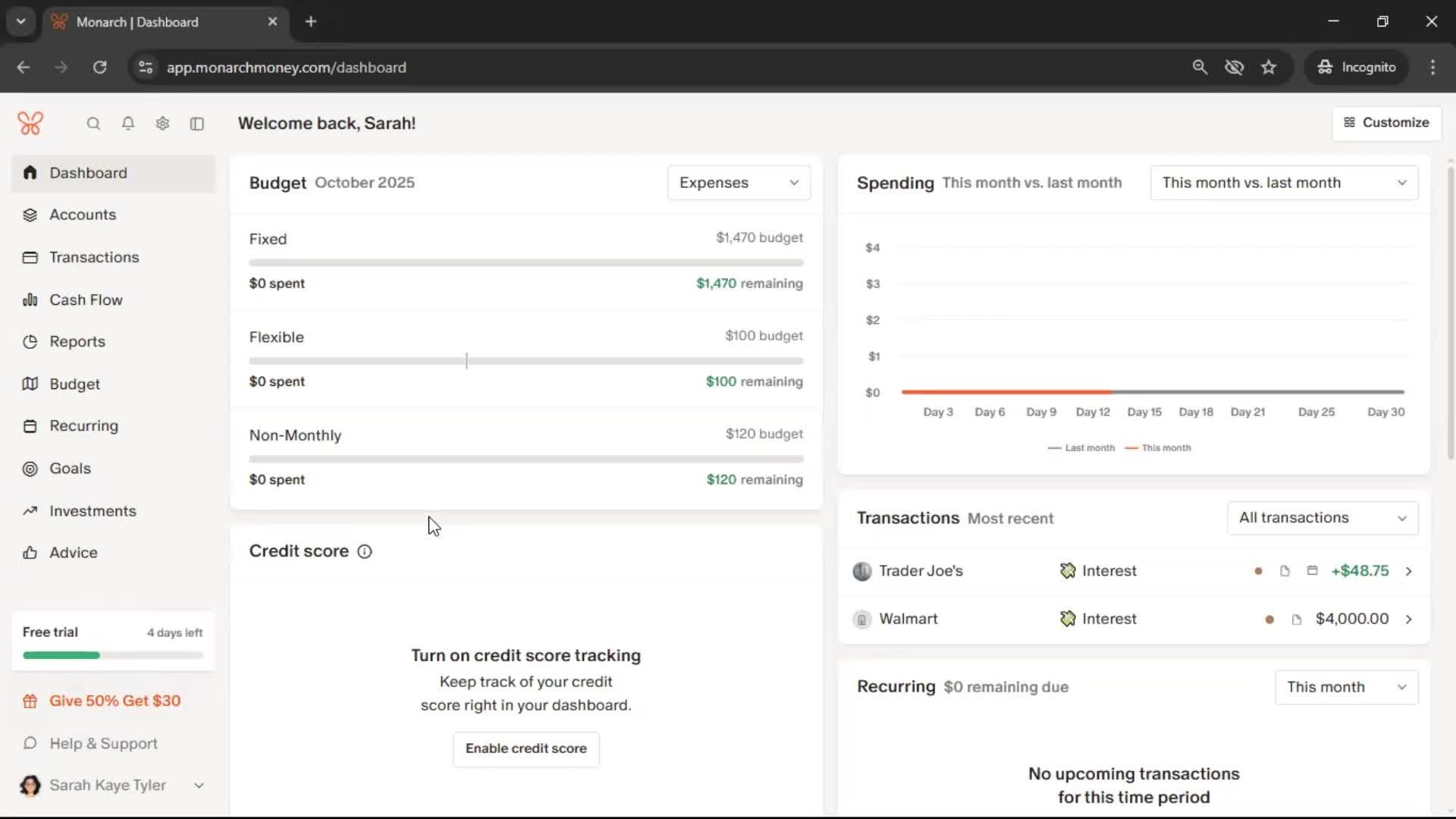The height and width of the screenshot is (819, 1456).
Task: Open the notifications bell icon
Action: click(128, 124)
